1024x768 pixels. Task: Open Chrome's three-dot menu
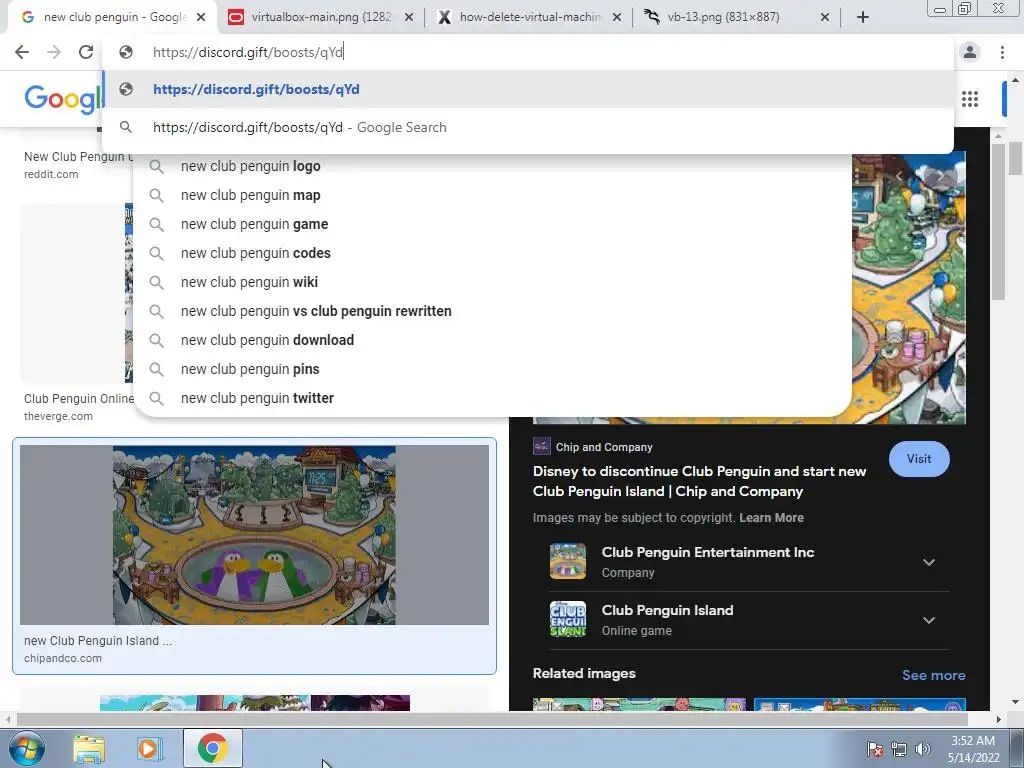1002,52
